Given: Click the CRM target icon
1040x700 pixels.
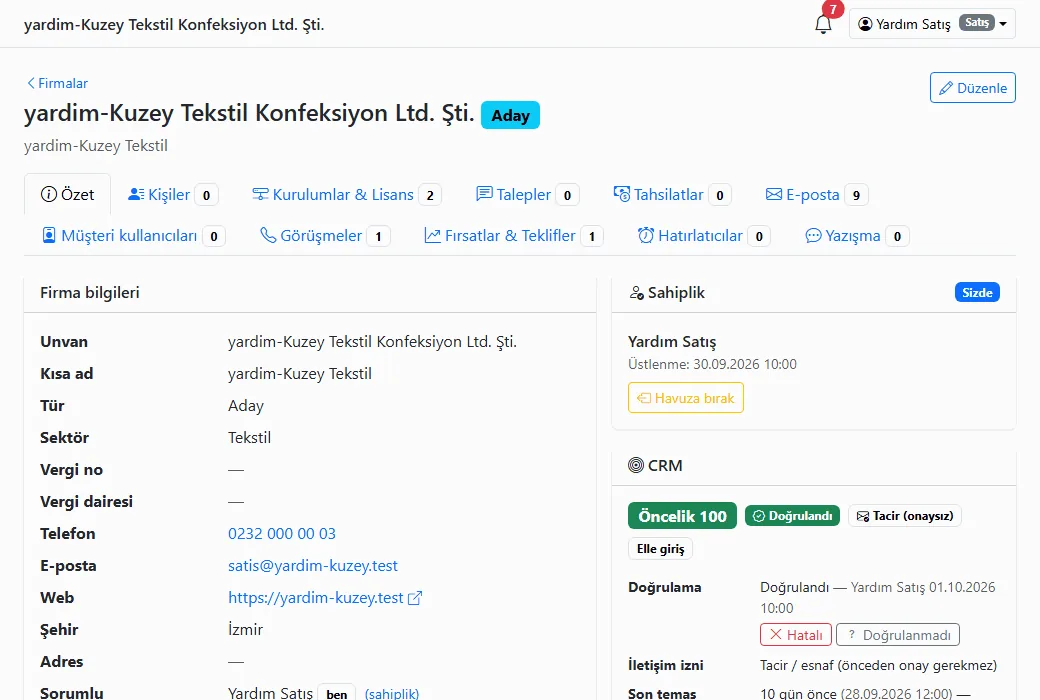Looking at the screenshot, I should (x=636, y=465).
